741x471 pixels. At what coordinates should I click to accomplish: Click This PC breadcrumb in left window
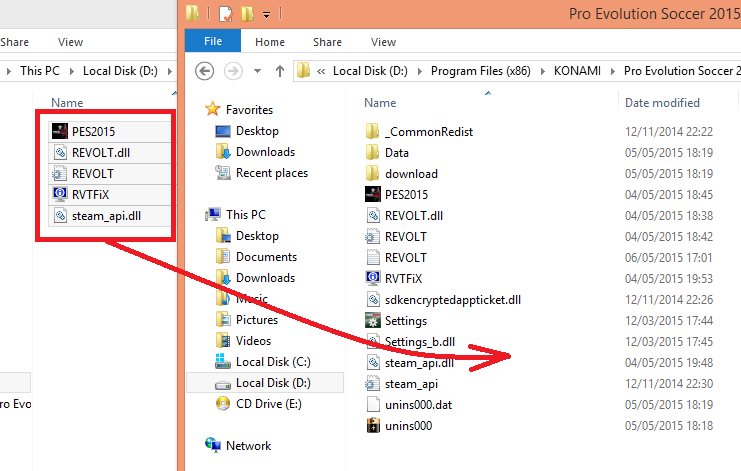(40, 71)
